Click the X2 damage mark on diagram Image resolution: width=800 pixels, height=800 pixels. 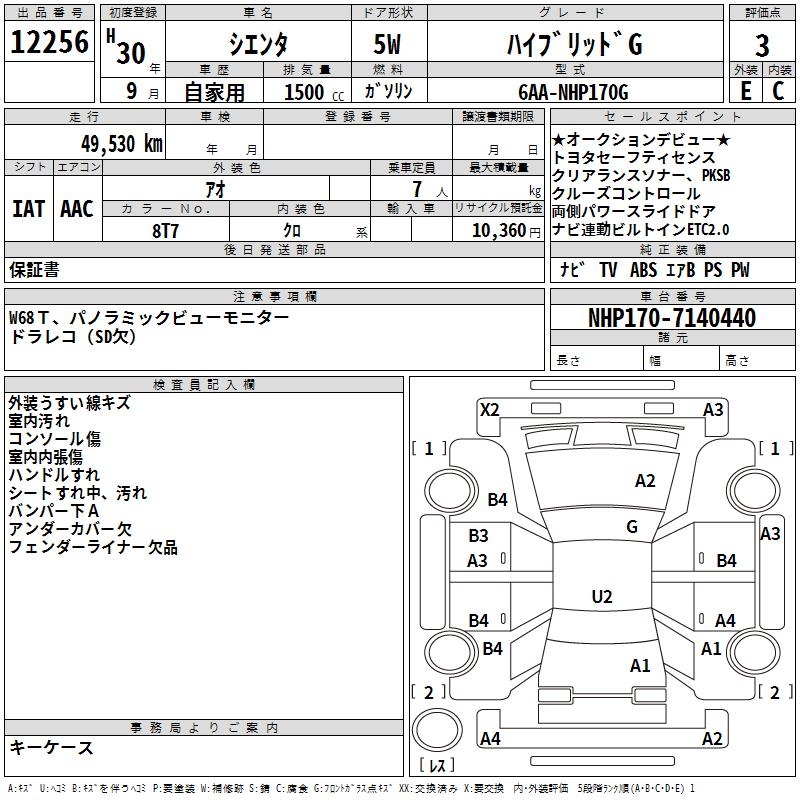pos(489,409)
